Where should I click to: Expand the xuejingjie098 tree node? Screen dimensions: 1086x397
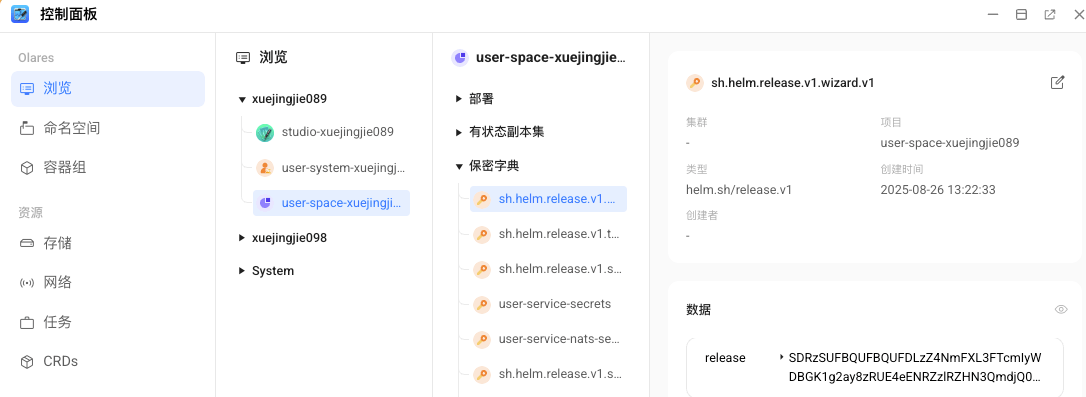(x=242, y=238)
